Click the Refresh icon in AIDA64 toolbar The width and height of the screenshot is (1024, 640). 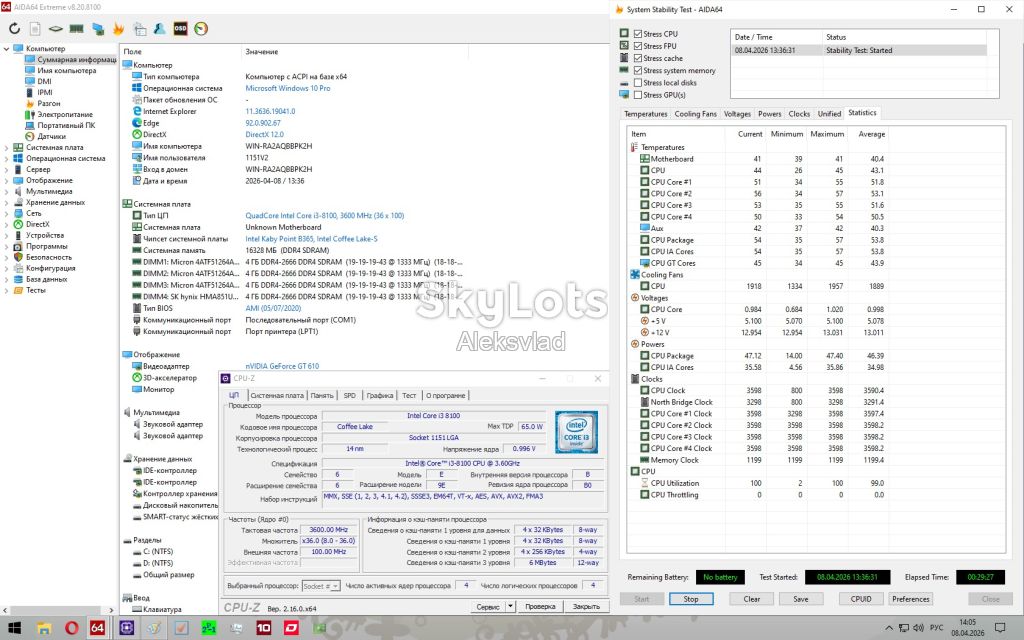click(14, 29)
